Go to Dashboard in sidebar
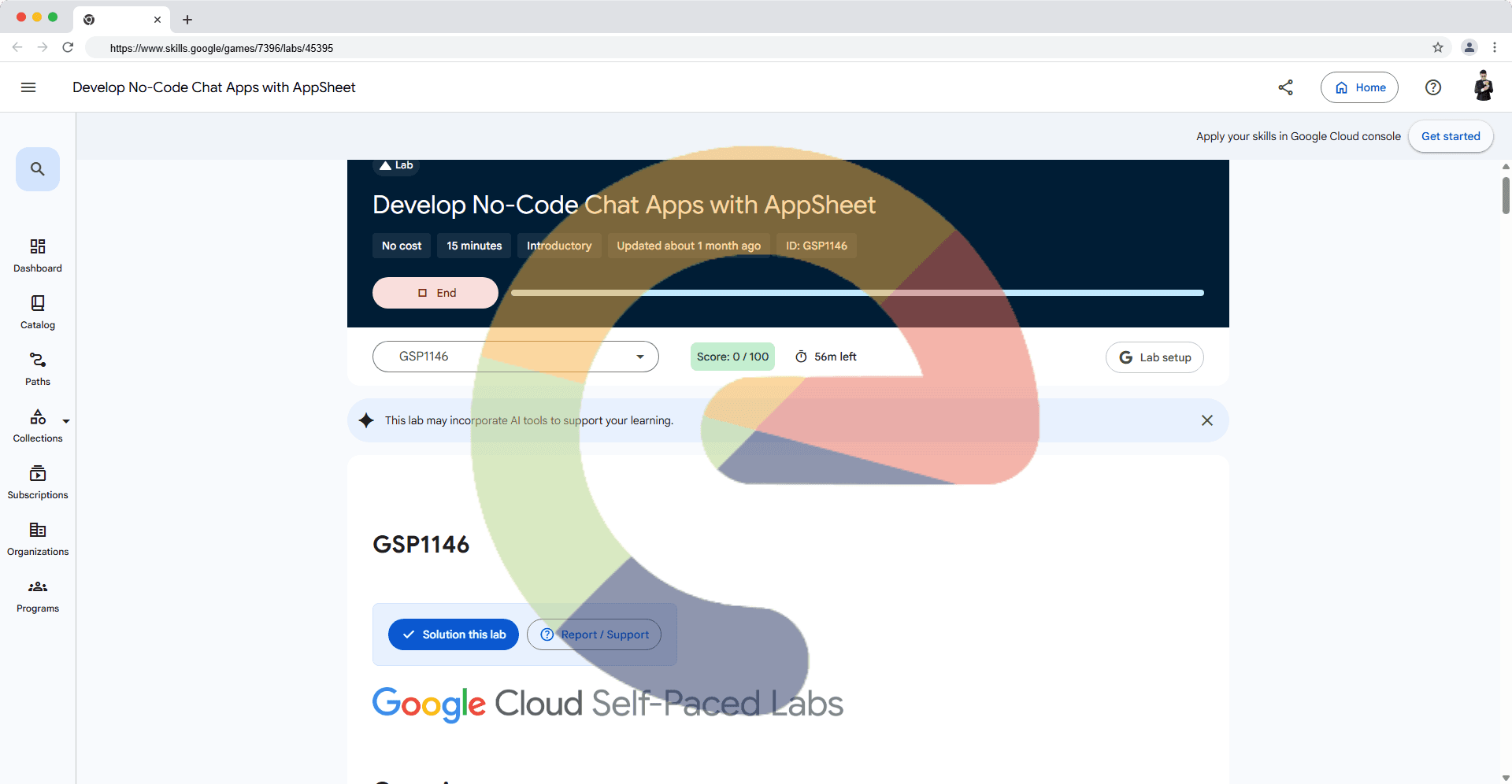 [x=38, y=256]
